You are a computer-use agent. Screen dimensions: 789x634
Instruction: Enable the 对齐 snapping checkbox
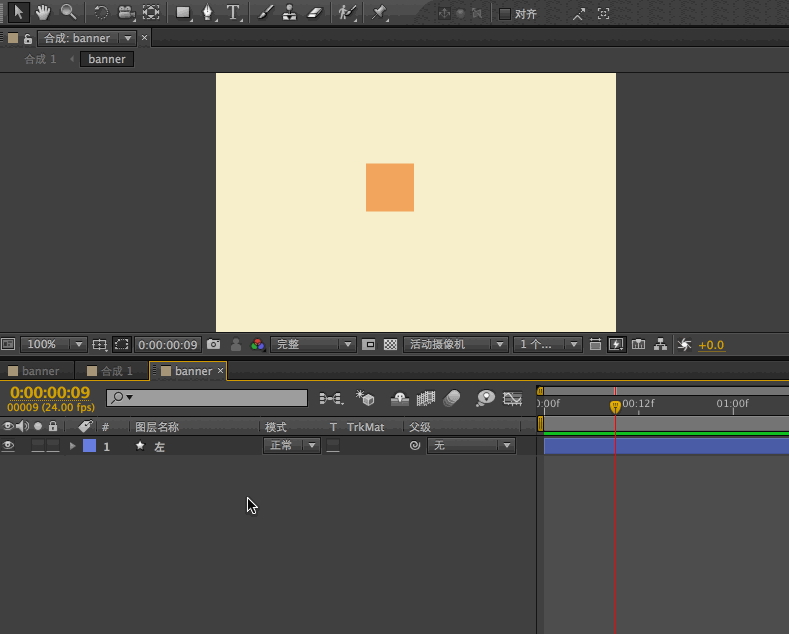tap(505, 14)
